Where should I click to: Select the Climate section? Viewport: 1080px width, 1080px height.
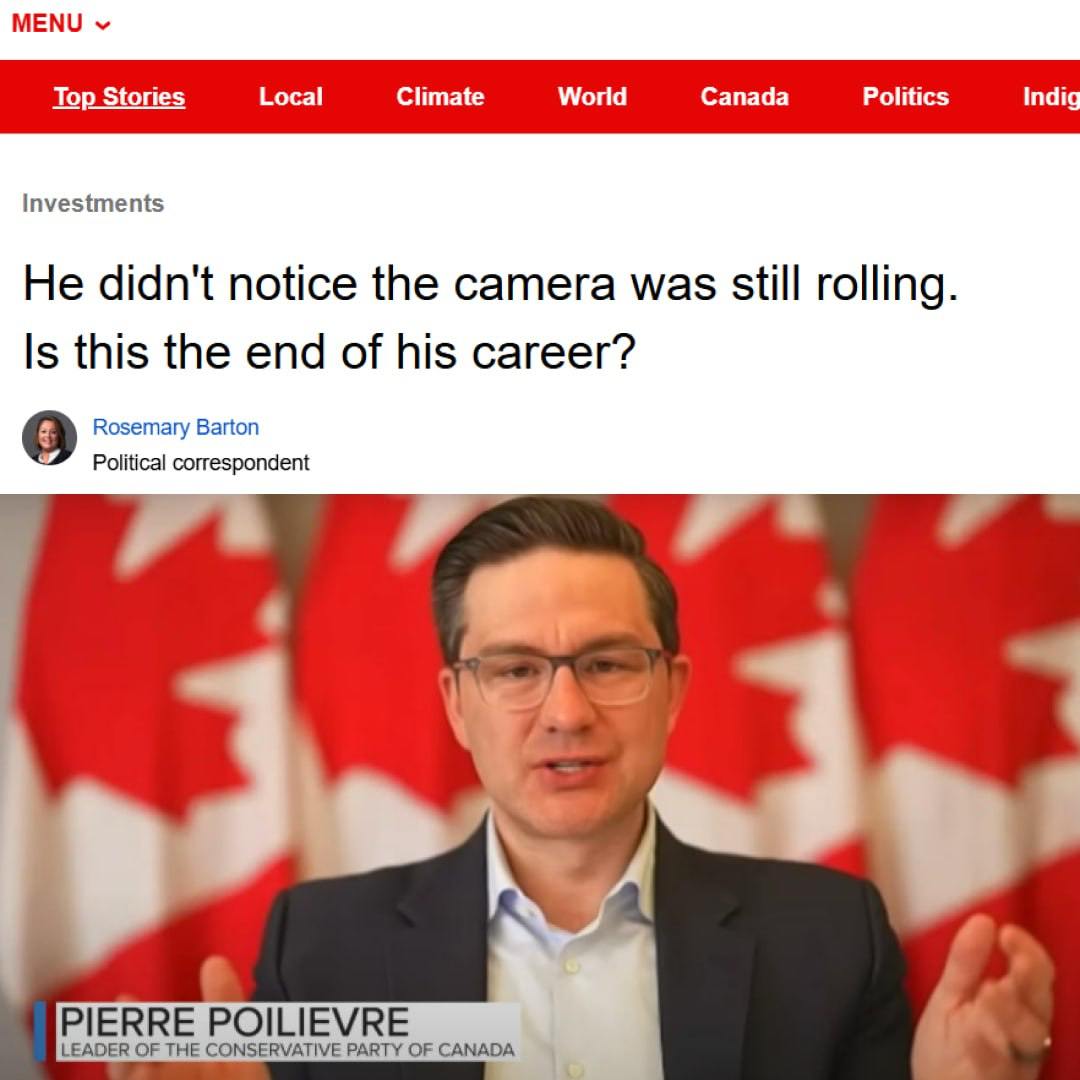tap(439, 96)
